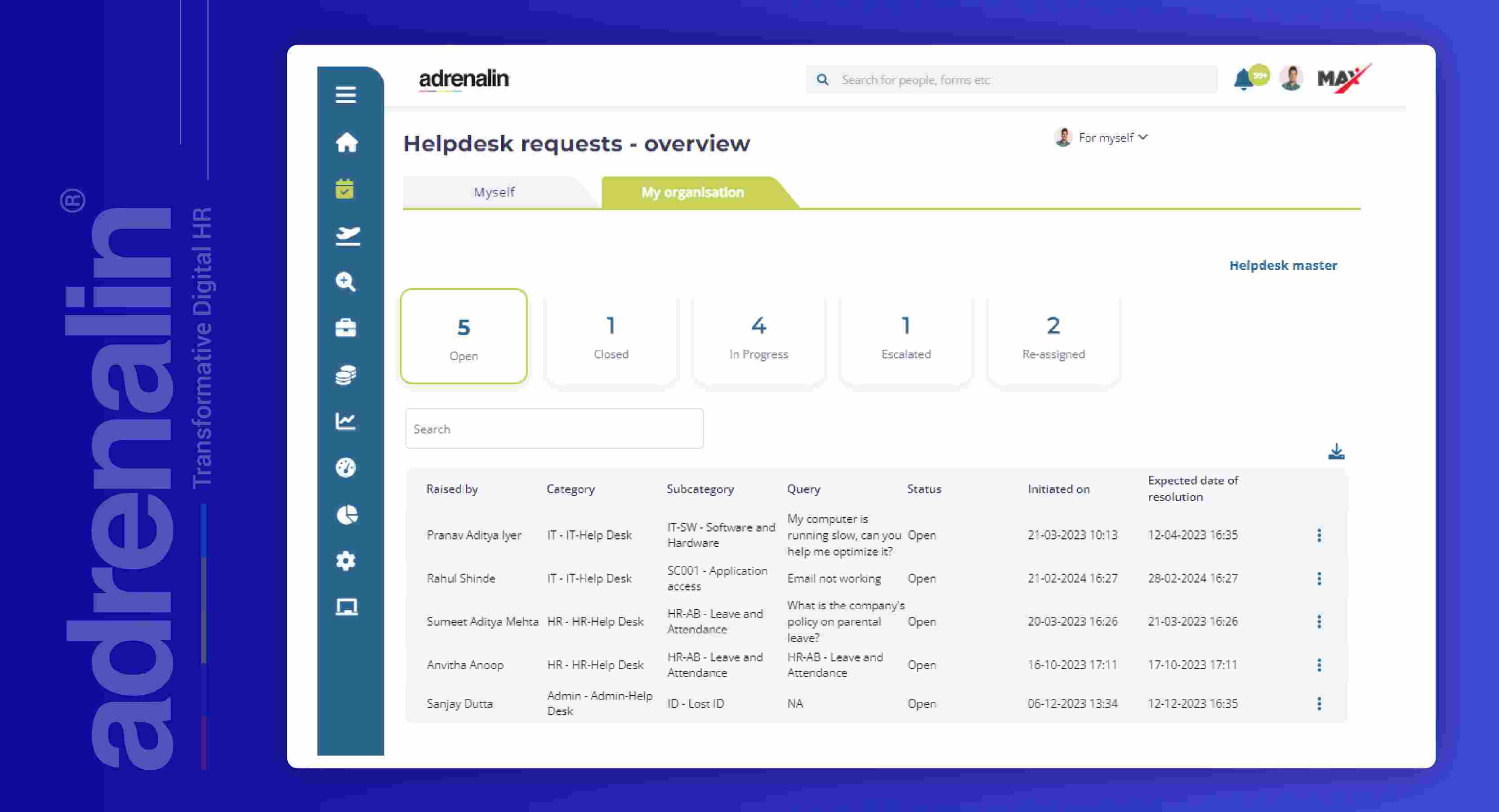Expand the For myself dropdown
The height and width of the screenshot is (812, 1499).
[x=1101, y=138]
